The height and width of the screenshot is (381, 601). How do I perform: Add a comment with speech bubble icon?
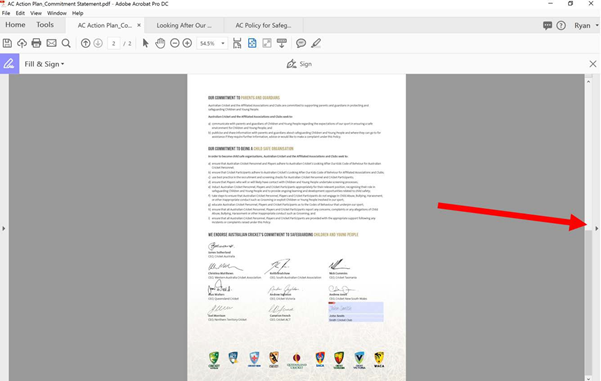(301, 43)
